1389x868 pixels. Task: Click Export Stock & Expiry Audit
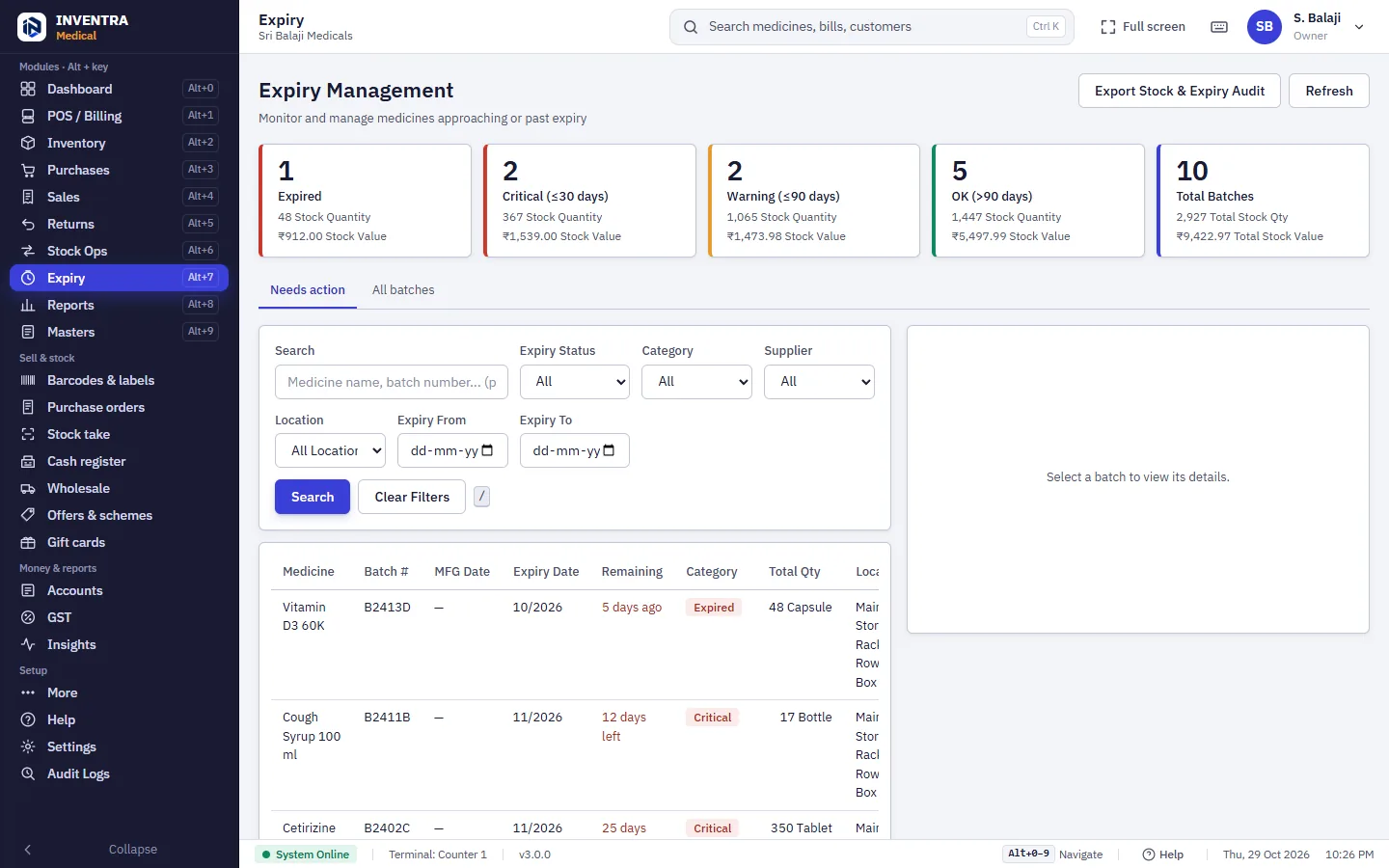pos(1180,91)
